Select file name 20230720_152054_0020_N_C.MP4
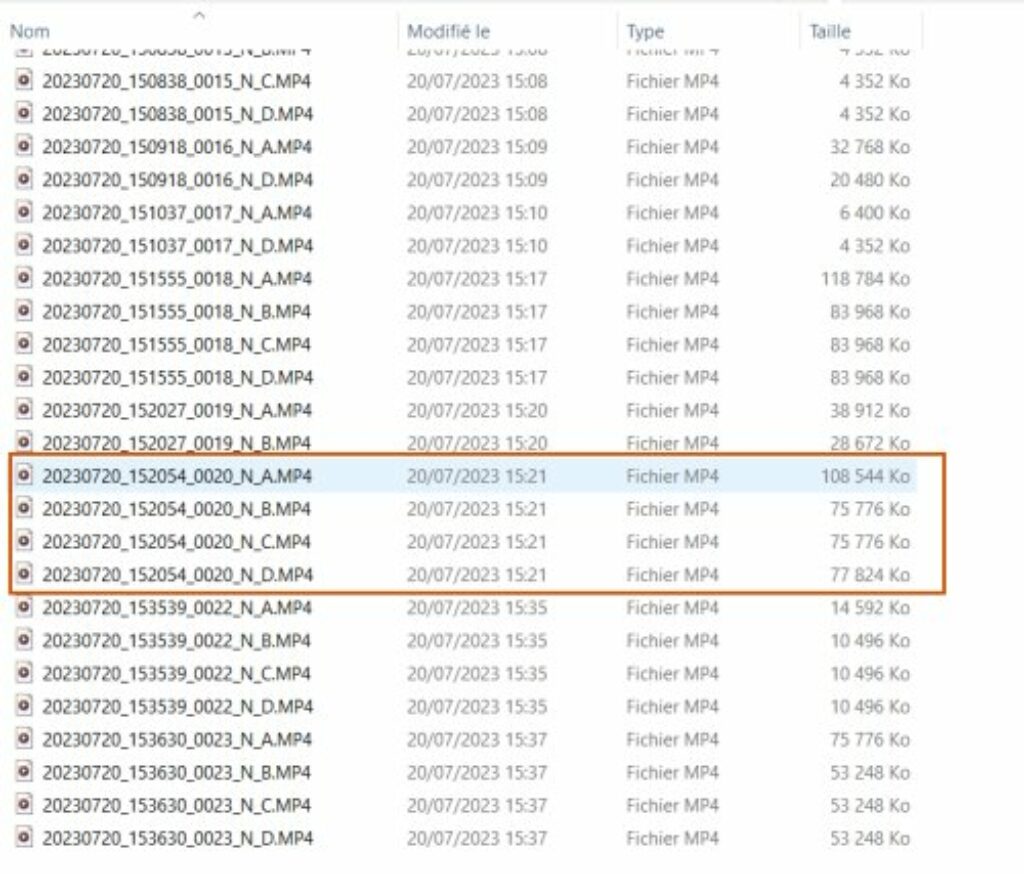 point(177,542)
